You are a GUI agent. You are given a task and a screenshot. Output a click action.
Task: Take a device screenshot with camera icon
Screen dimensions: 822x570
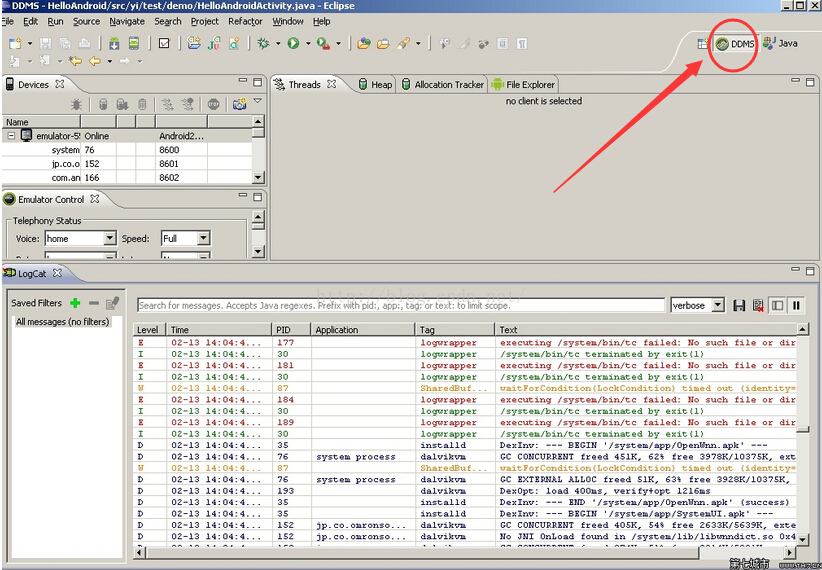coord(239,104)
